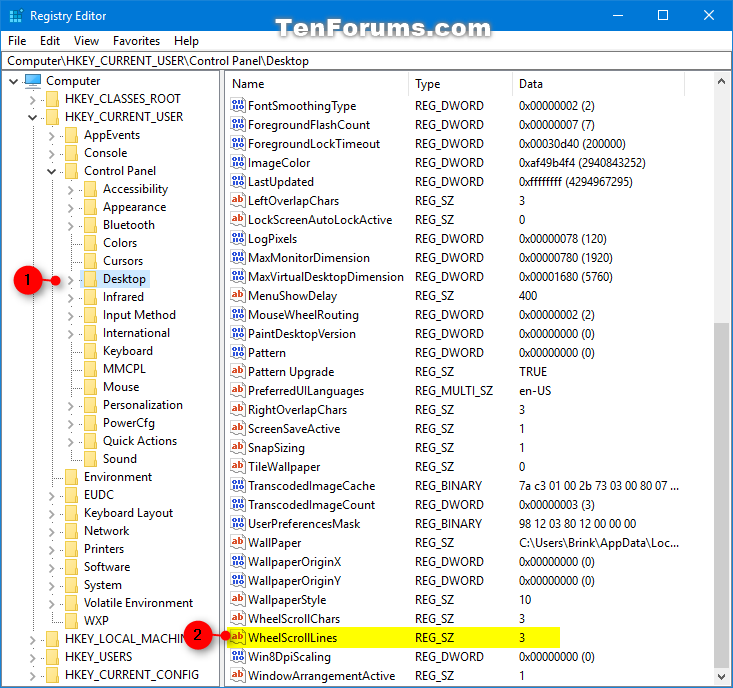Click scrollbar down arrow in values pane

(721, 676)
